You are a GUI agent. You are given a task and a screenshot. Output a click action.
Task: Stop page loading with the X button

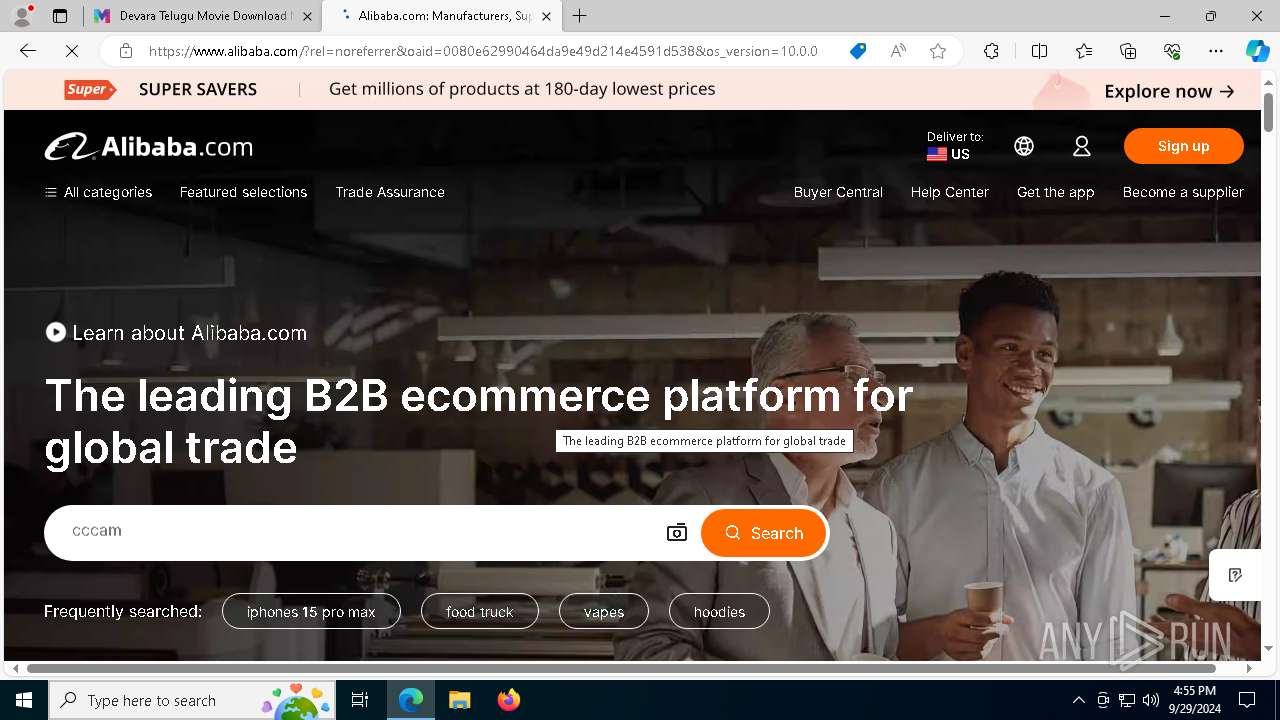click(74, 51)
